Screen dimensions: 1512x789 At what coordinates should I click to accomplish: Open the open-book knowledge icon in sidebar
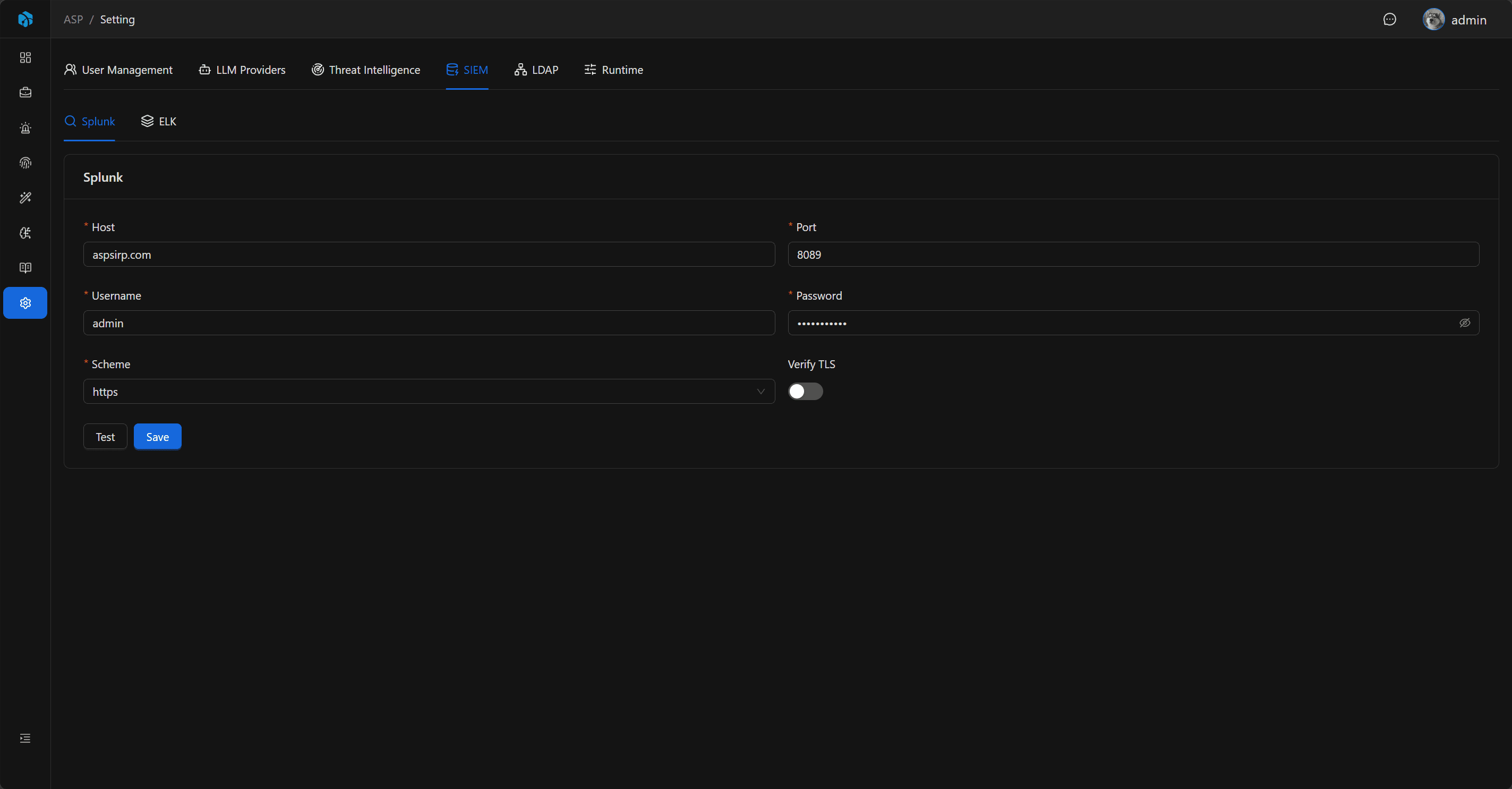(25, 268)
